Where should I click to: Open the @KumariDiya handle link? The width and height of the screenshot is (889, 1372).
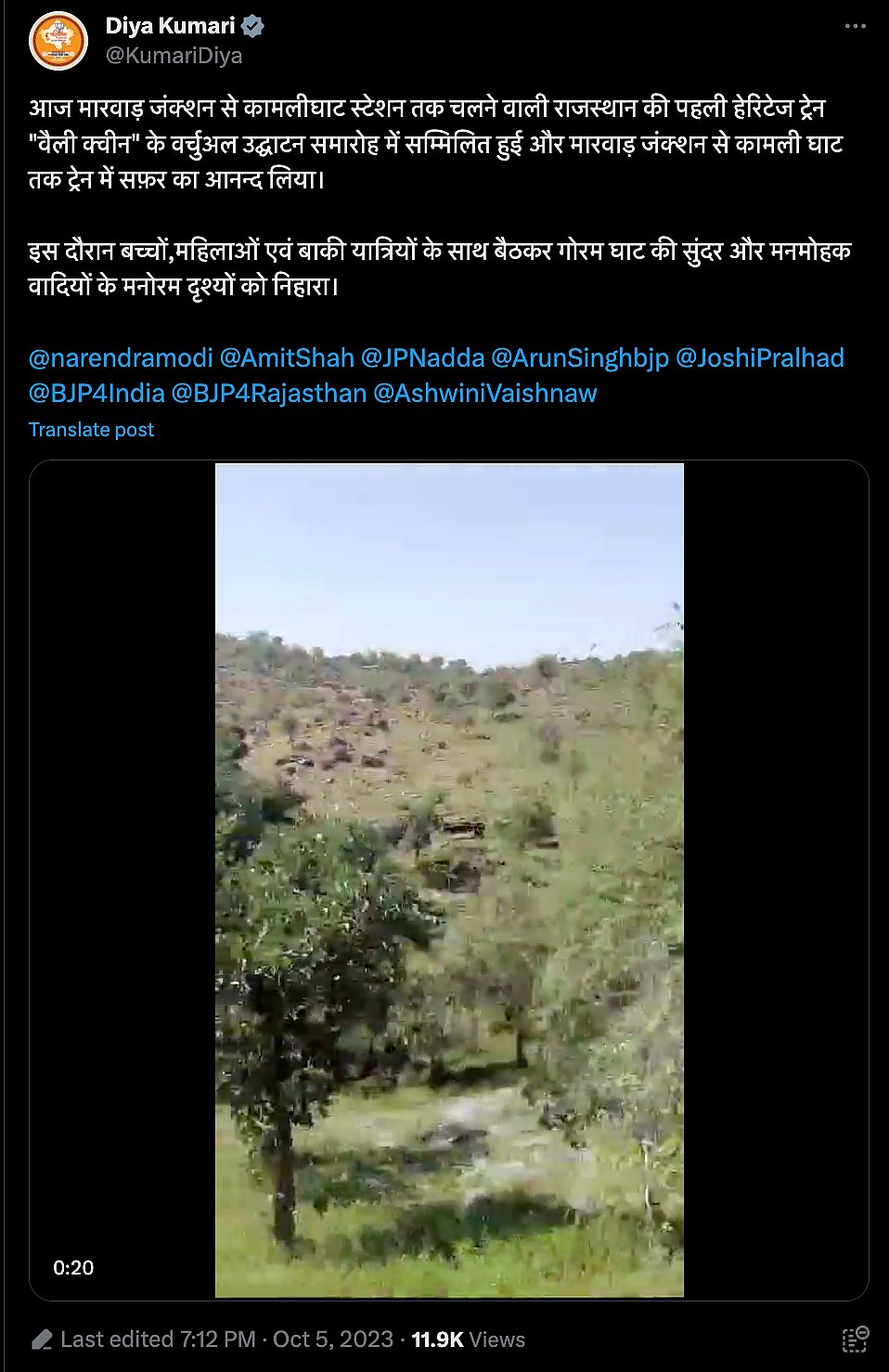tap(174, 56)
